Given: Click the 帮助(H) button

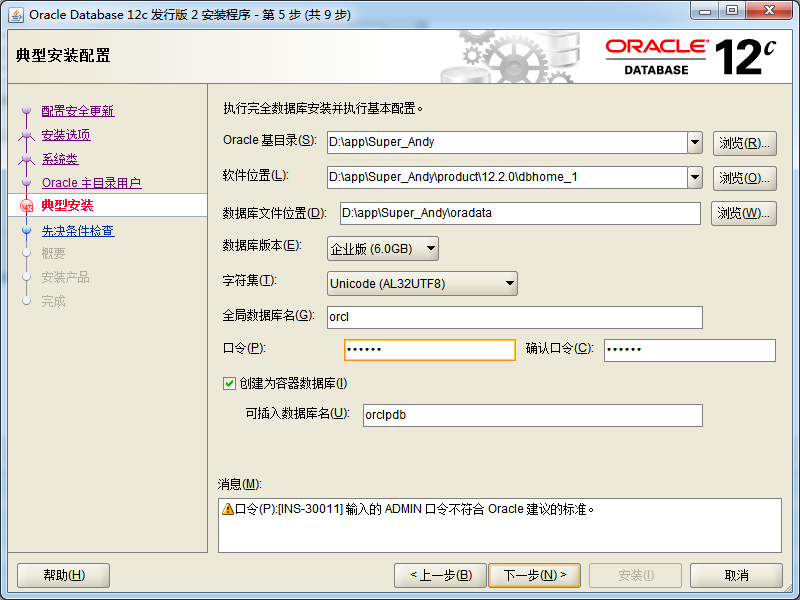Looking at the screenshot, I should coord(64,576).
